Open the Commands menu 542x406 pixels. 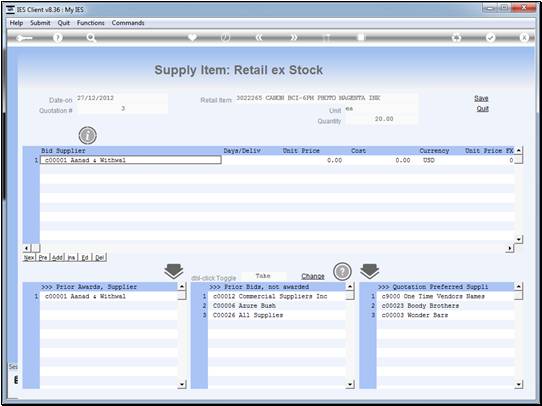pyautogui.click(x=128, y=23)
